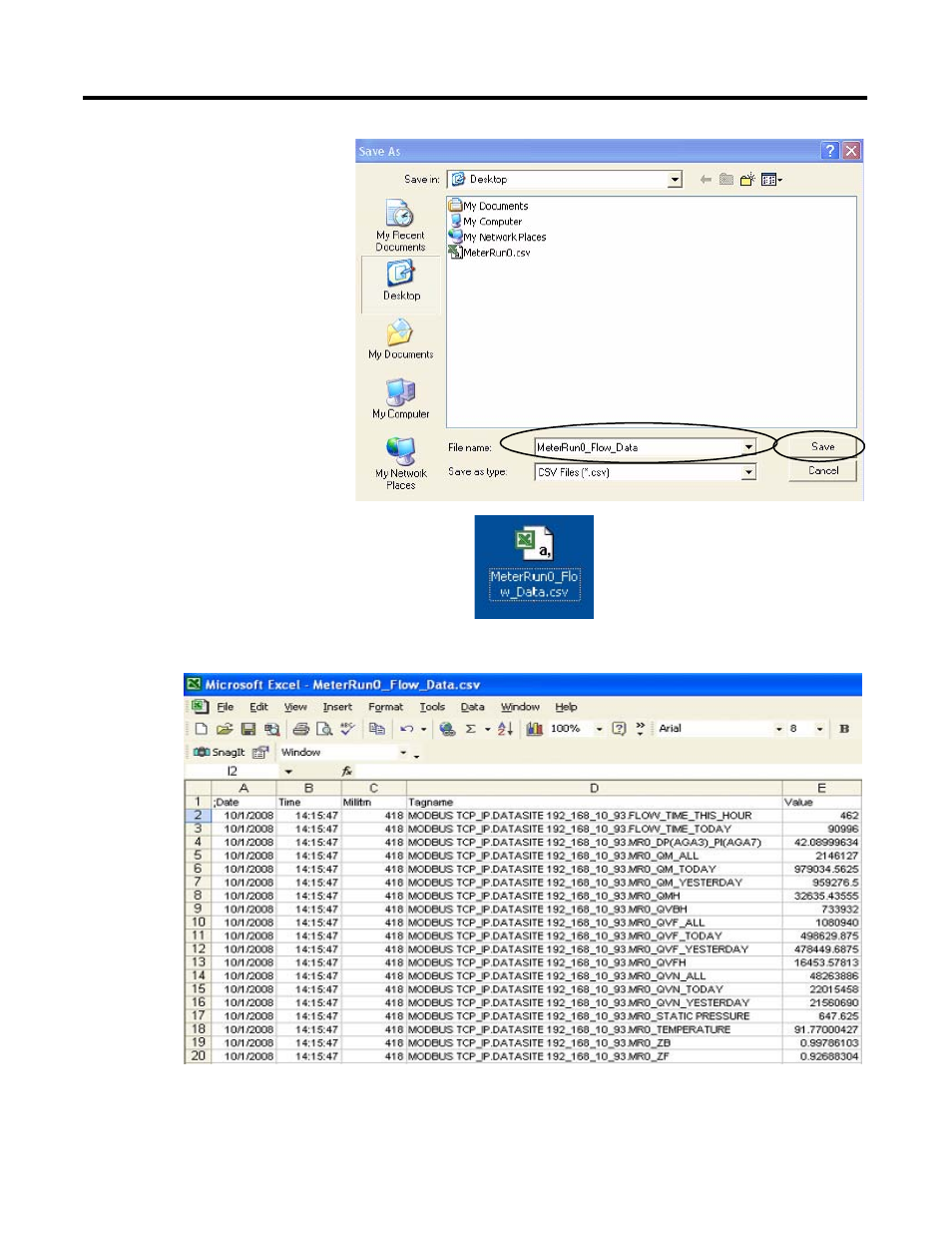Viewport: 952px width, 1233px height.
Task: Click Cancel in the Save As dialog
Action: (822, 470)
